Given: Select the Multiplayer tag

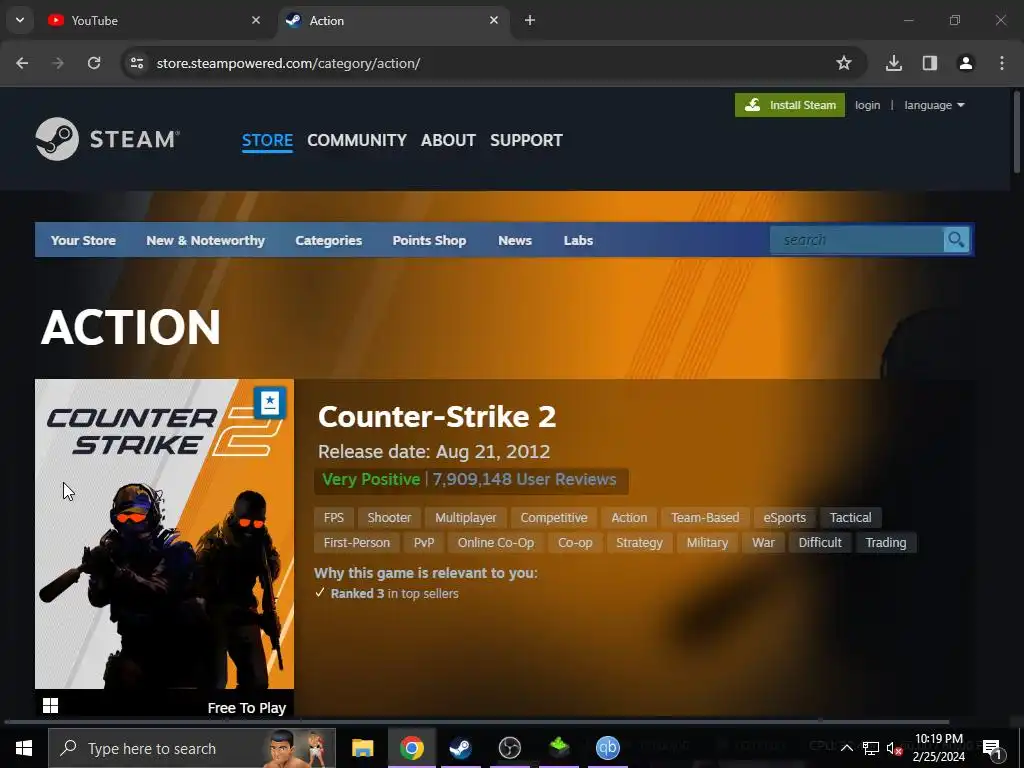Looking at the screenshot, I should (x=466, y=518).
